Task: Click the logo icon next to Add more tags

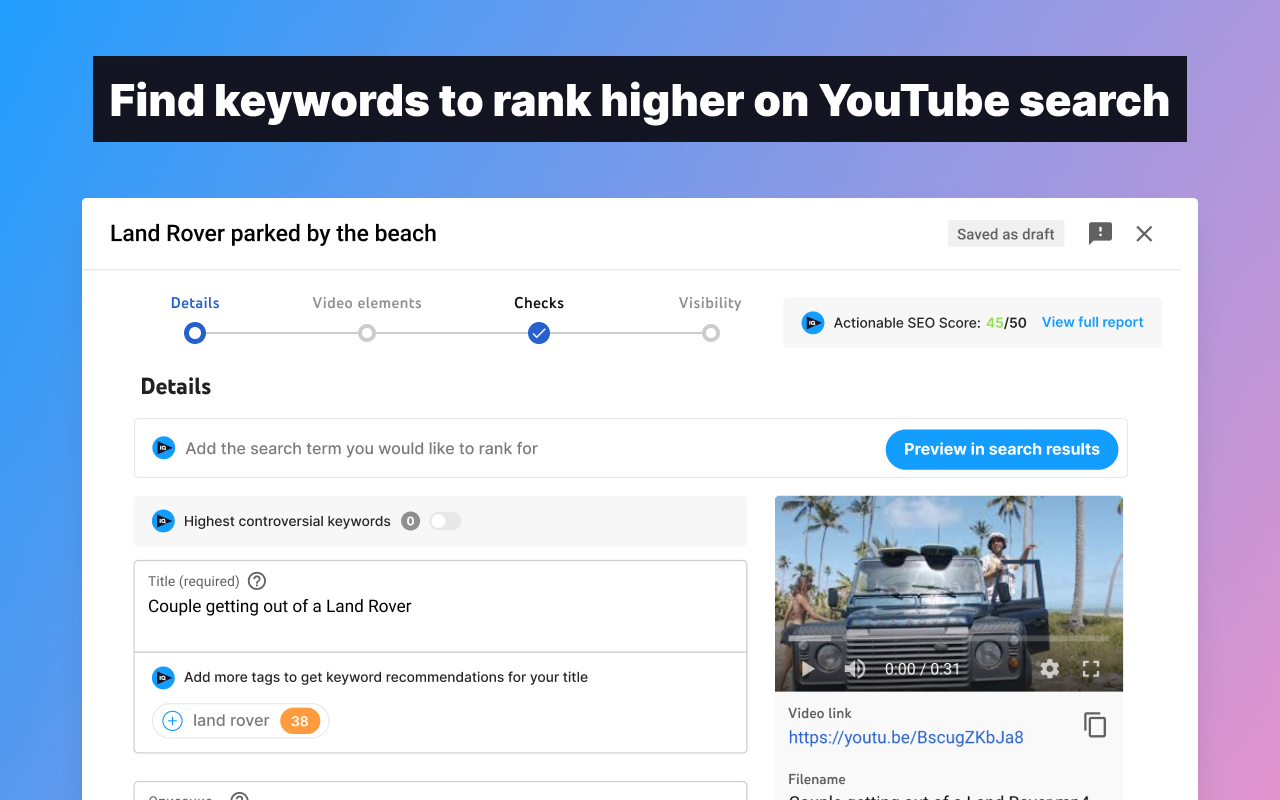Action: 163,677
